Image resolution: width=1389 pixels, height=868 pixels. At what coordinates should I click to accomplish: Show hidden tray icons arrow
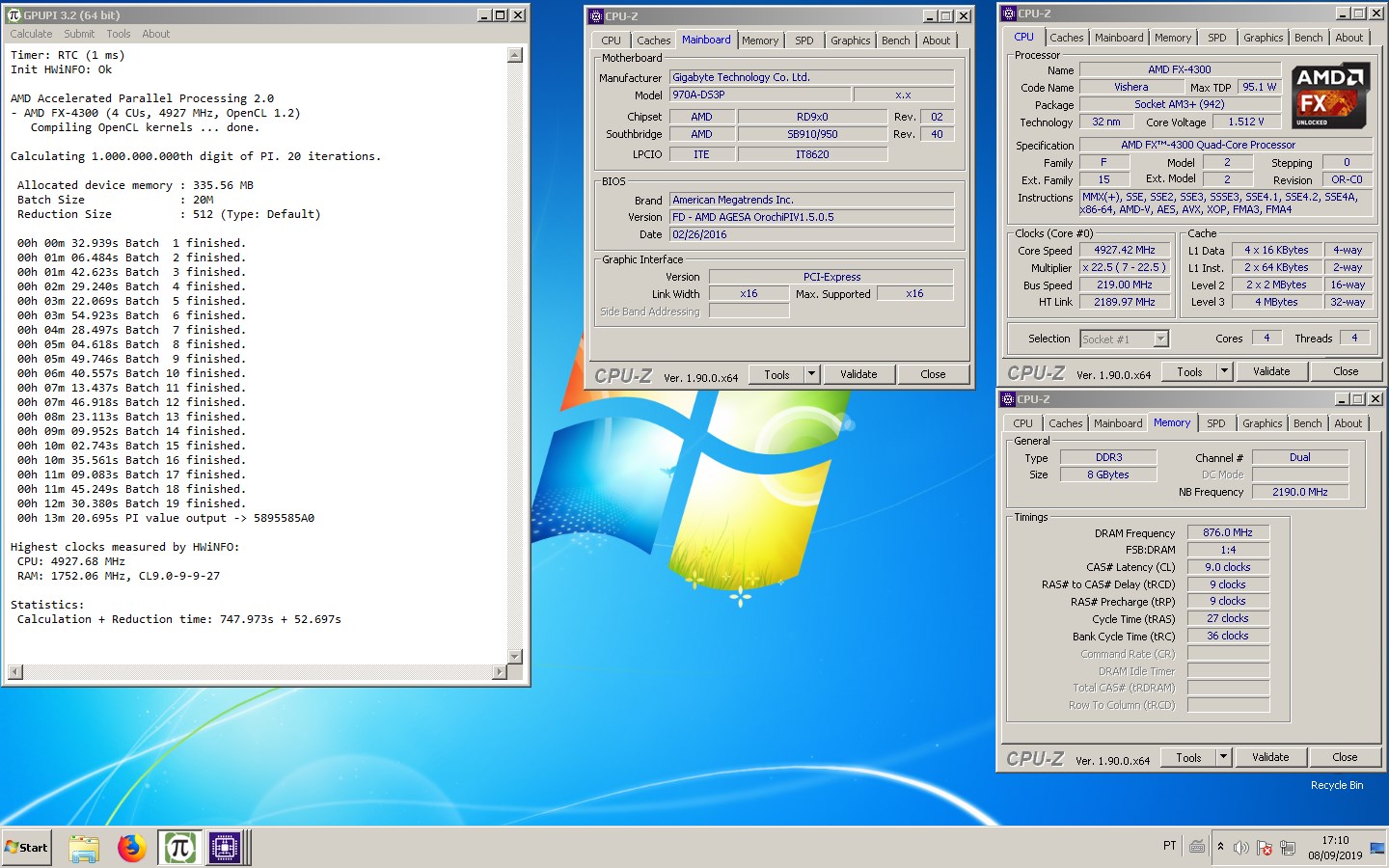click(x=1220, y=847)
